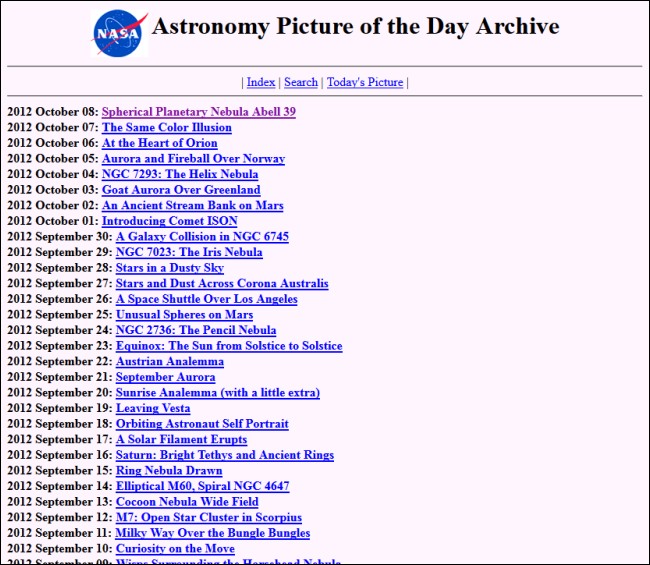Select NGC 7293: The Helix Nebula
Screen dimensions: 650x565
click(x=180, y=174)
